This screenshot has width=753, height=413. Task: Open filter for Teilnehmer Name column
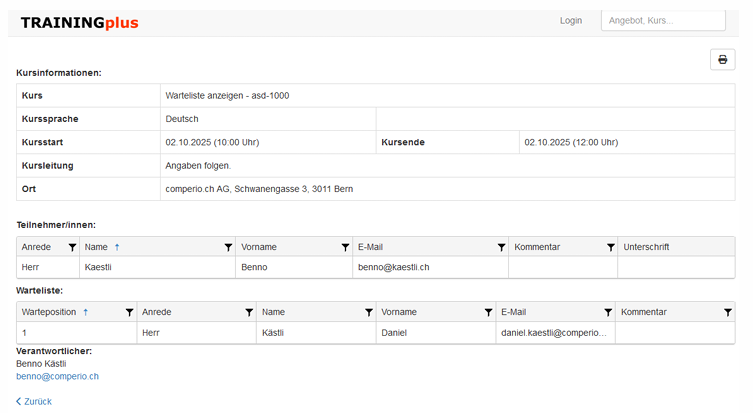(229, 247)
